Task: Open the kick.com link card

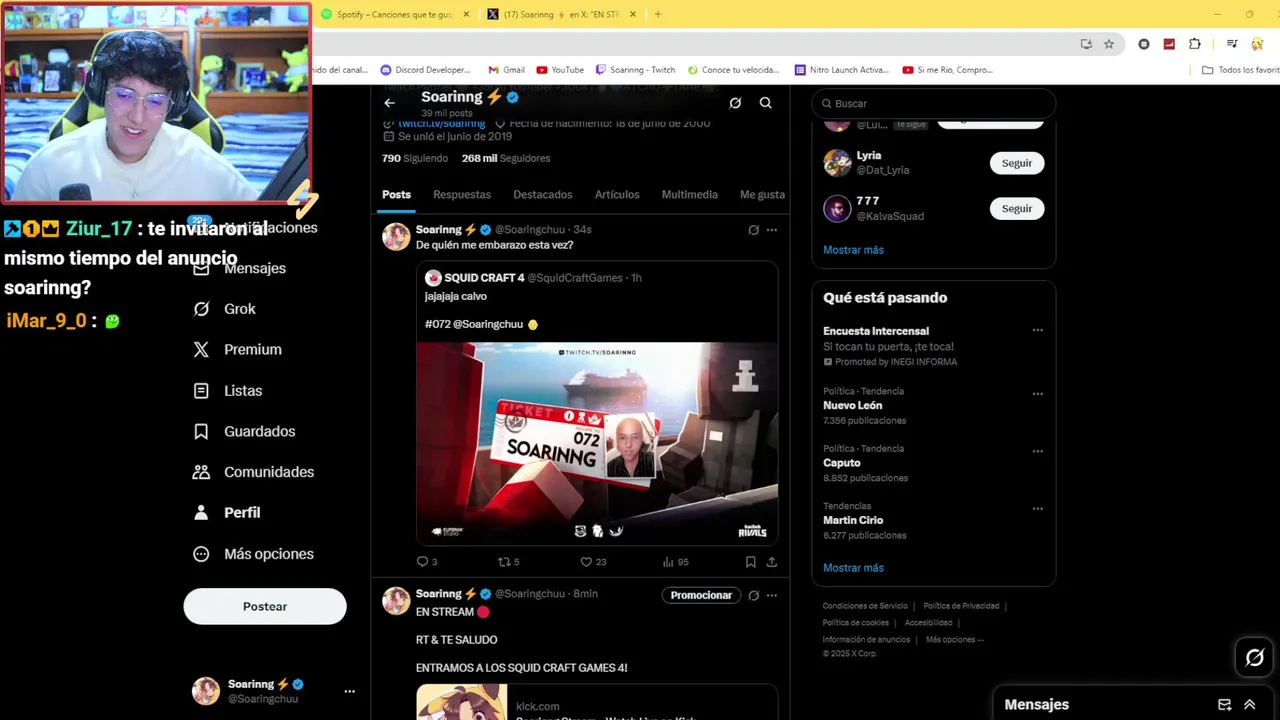Action: point(597,702)
